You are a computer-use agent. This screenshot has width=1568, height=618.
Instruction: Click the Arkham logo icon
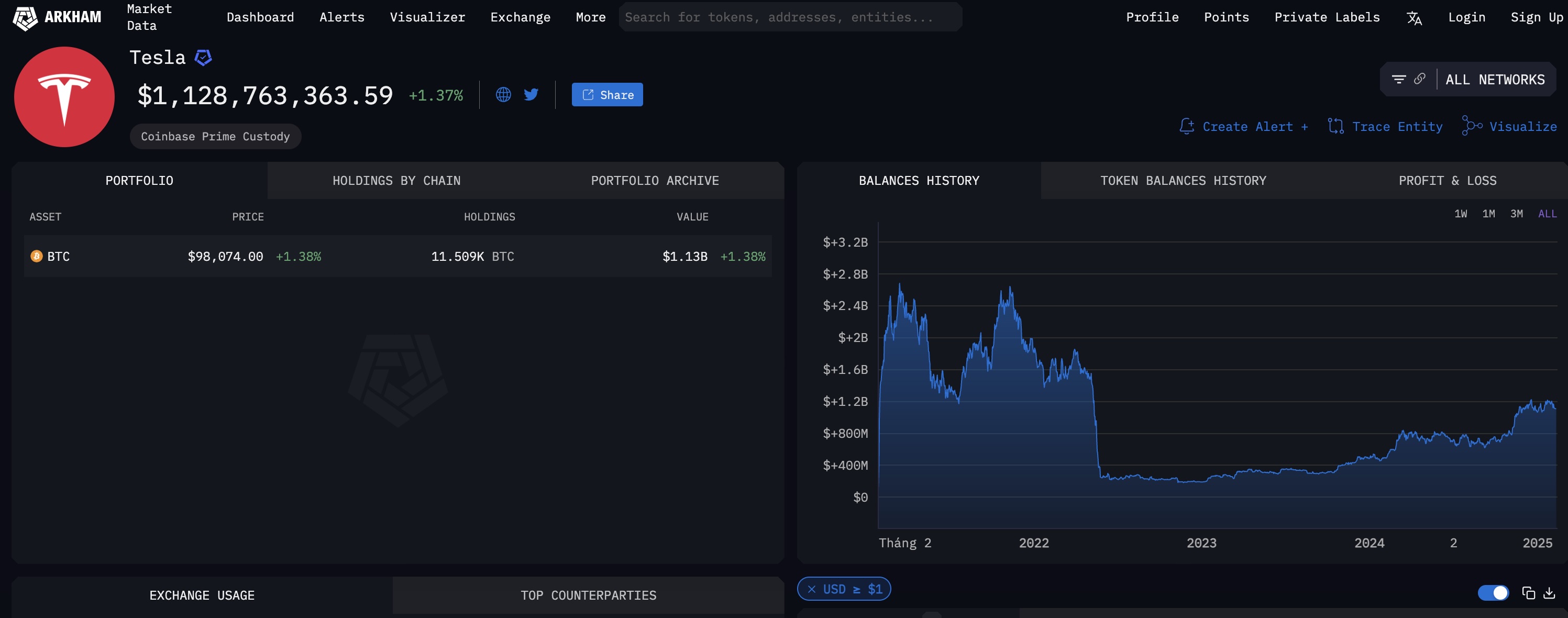[x=26, y=18]
